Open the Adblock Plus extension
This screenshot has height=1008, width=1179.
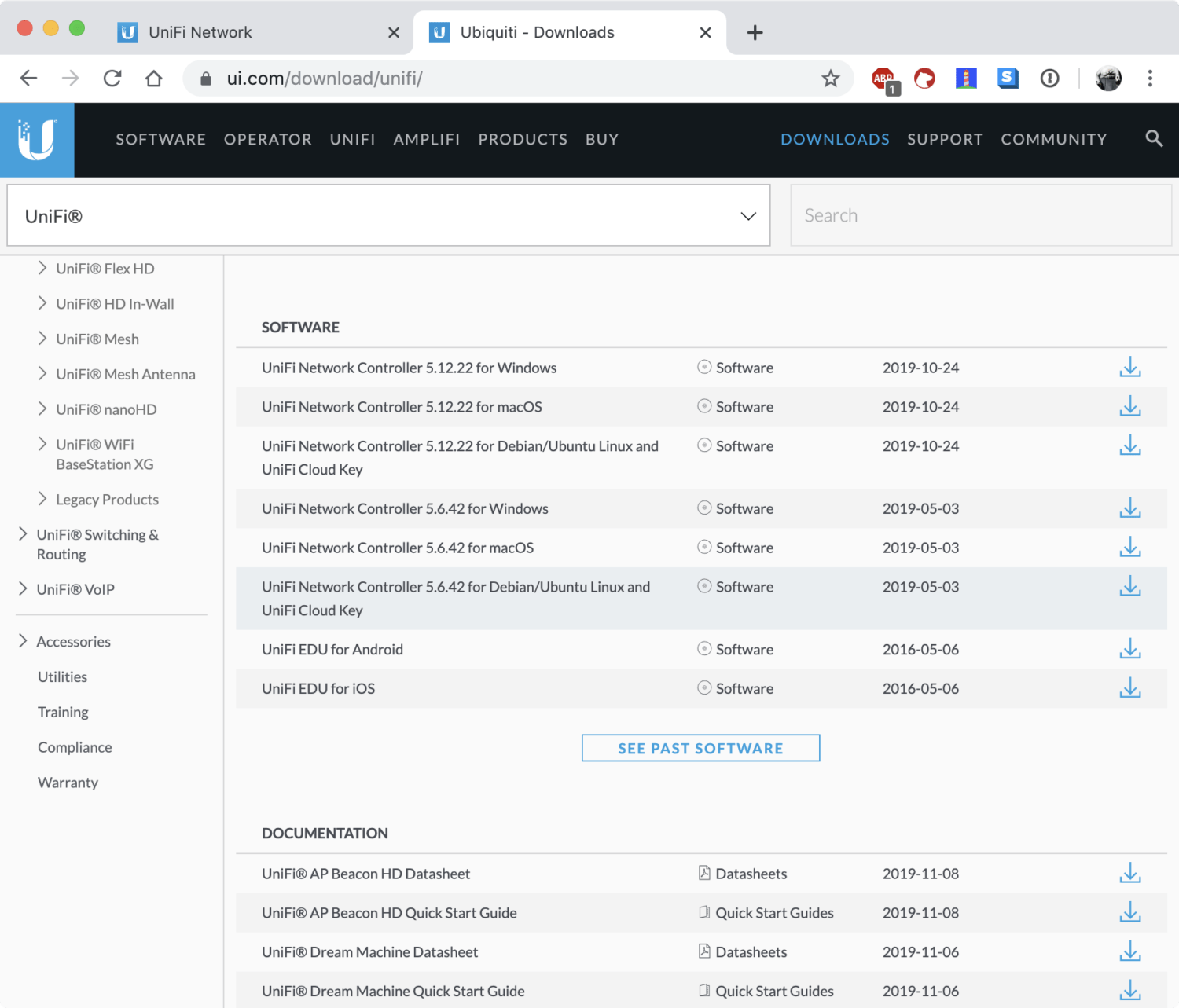(x=884, y=79)
